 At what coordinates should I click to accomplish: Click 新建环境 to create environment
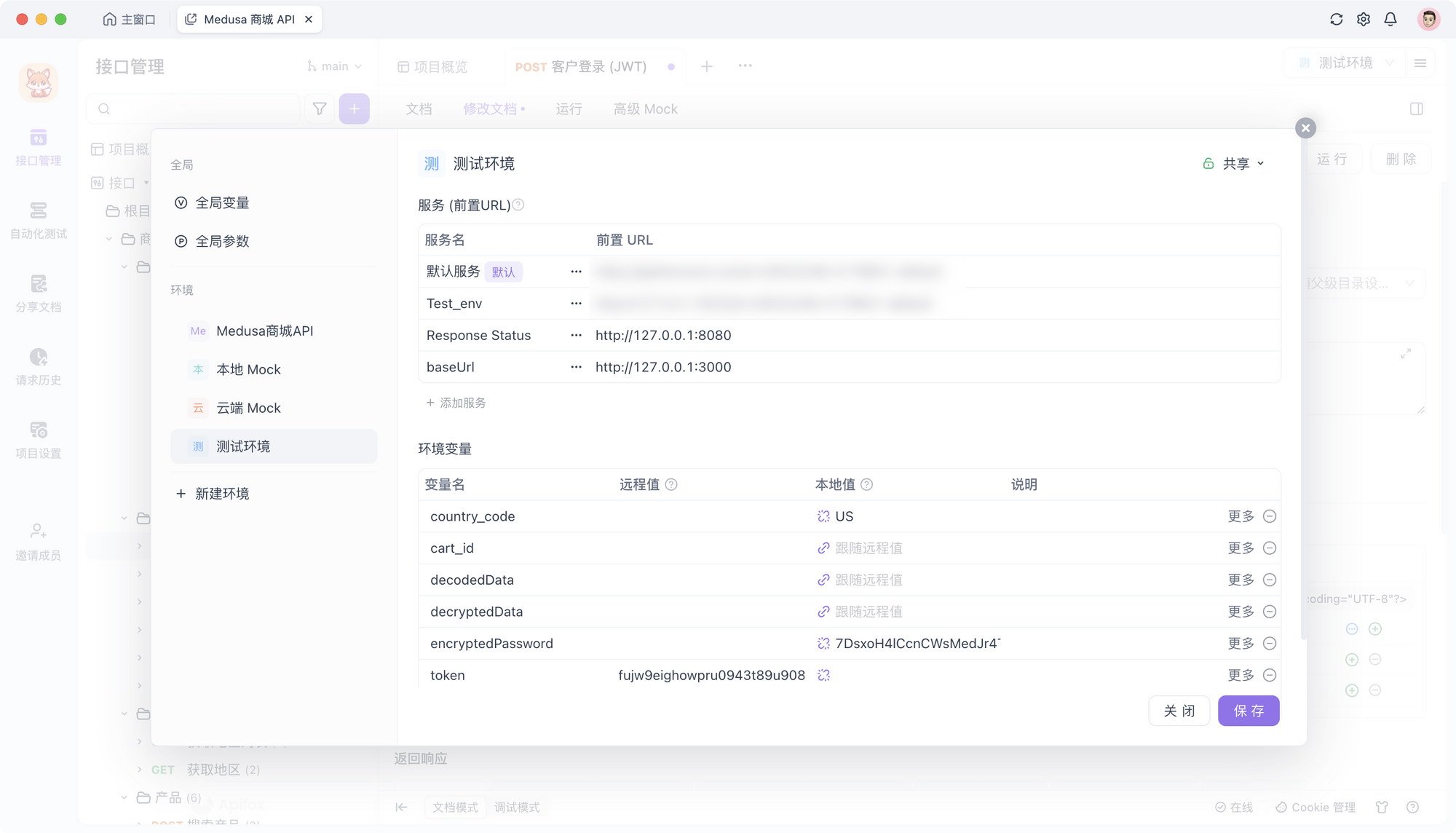click(213, 494)
